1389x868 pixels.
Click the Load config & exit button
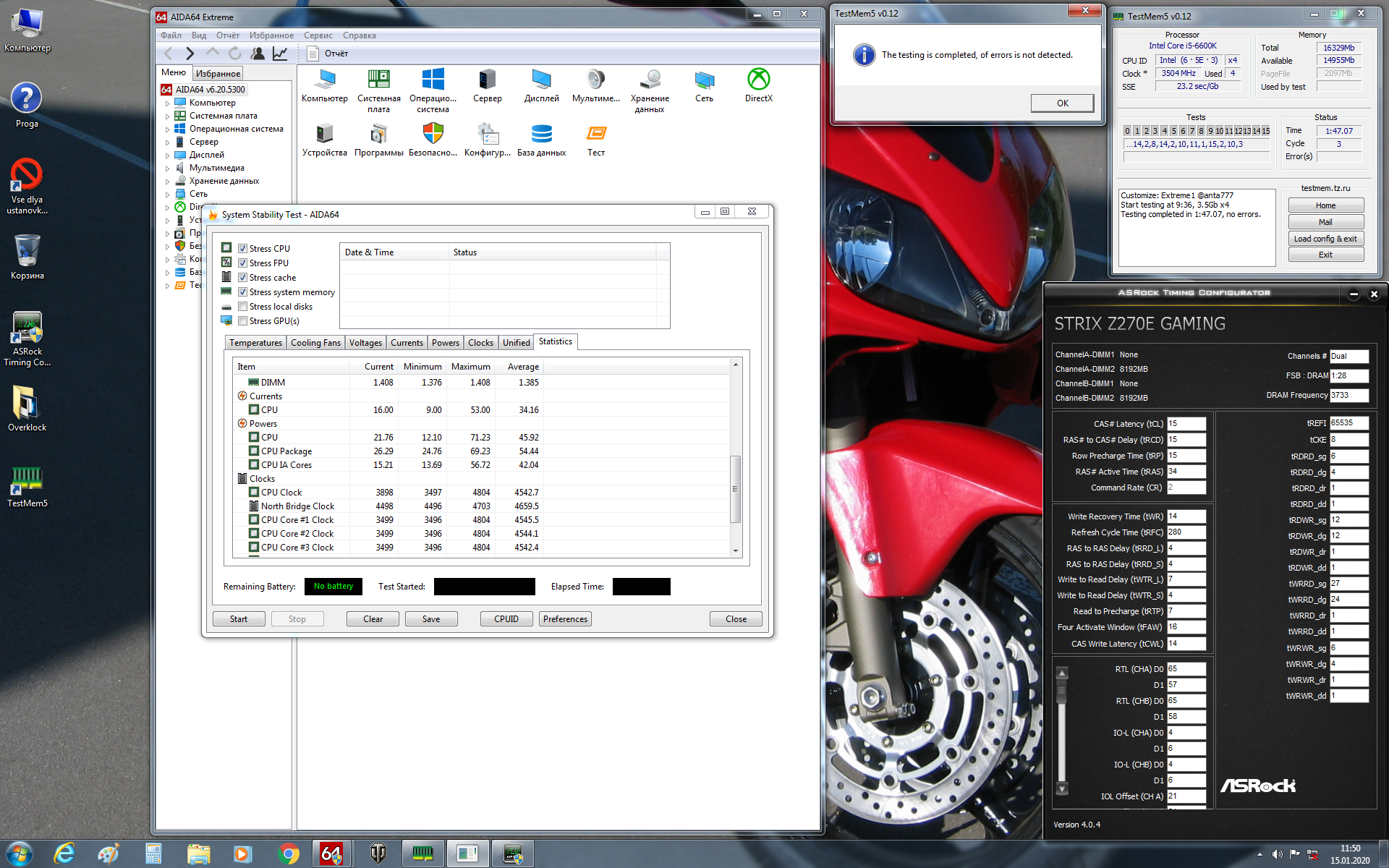point(1325,239)
